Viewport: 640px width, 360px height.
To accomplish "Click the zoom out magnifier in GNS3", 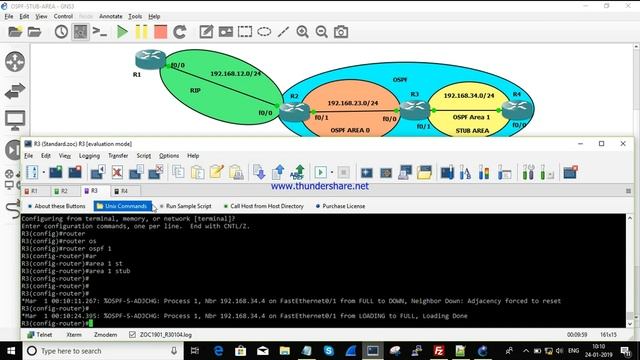I will tap(322, 32).
